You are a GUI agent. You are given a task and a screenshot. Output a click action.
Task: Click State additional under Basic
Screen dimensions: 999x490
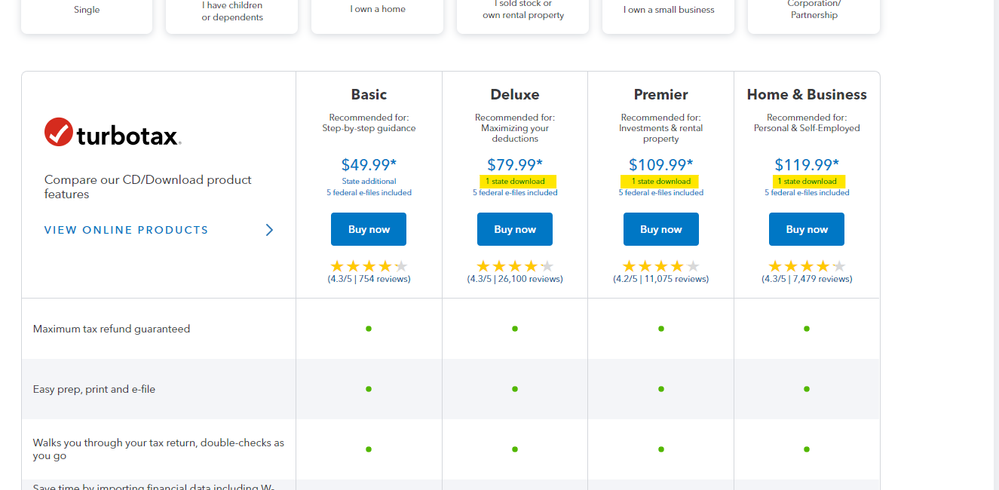pyautogui.click(x=369, y=182)
